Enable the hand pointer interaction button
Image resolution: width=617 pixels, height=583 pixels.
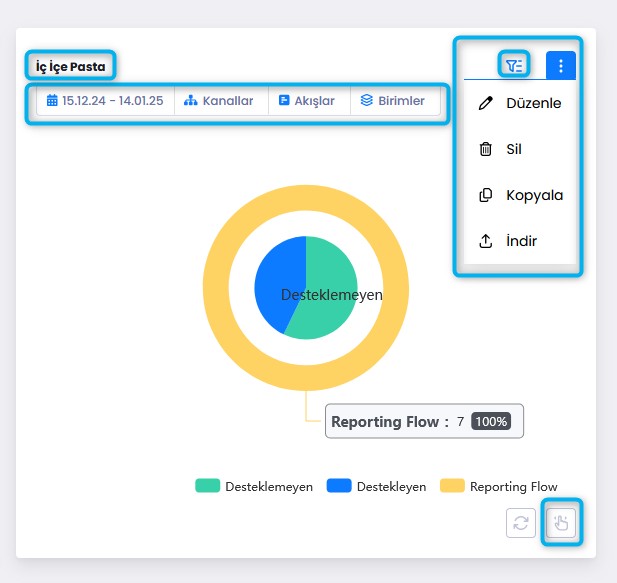561,523
